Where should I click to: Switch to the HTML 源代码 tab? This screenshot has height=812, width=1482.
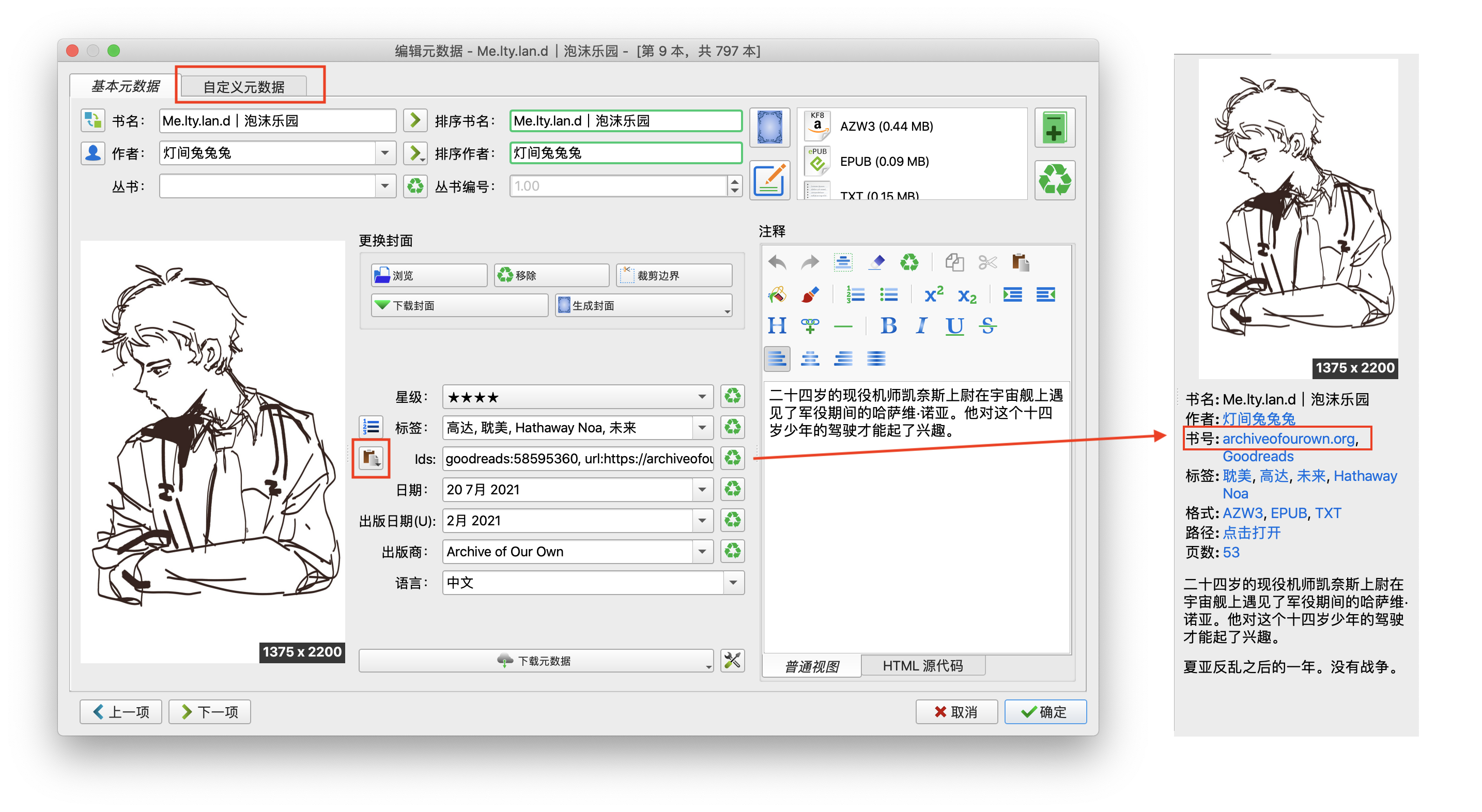(922, 666)
